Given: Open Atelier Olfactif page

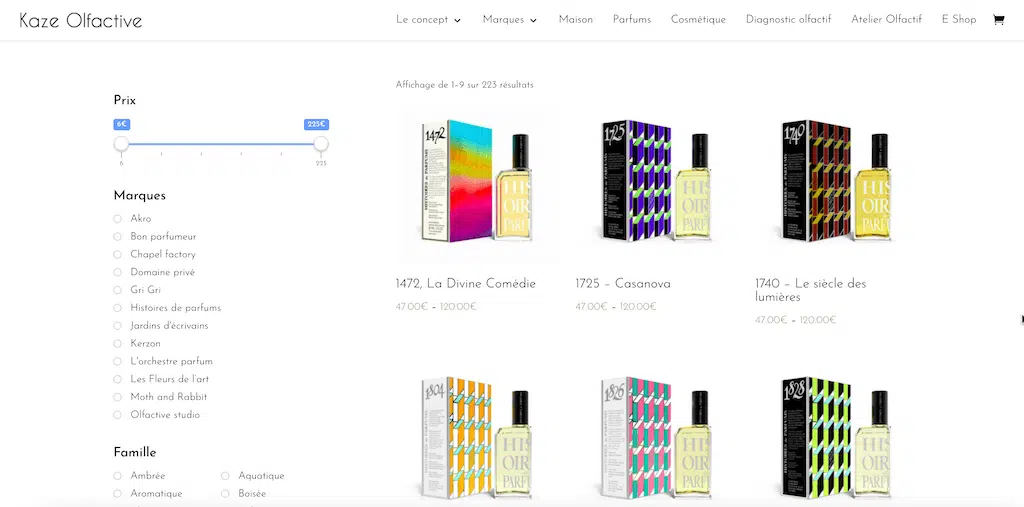Looking at the screenshot, I should tap(886, 20).
